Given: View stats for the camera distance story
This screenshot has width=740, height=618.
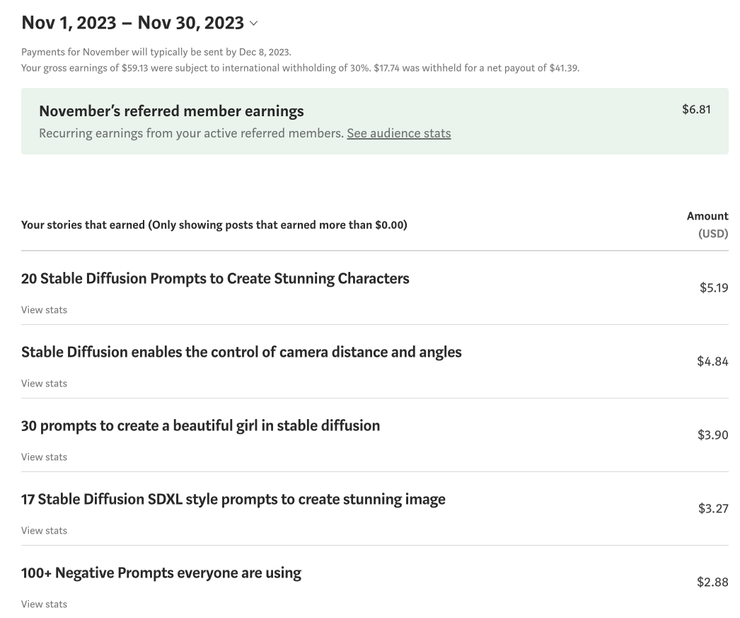Looking at the screenshot, I should click(44, 383).
